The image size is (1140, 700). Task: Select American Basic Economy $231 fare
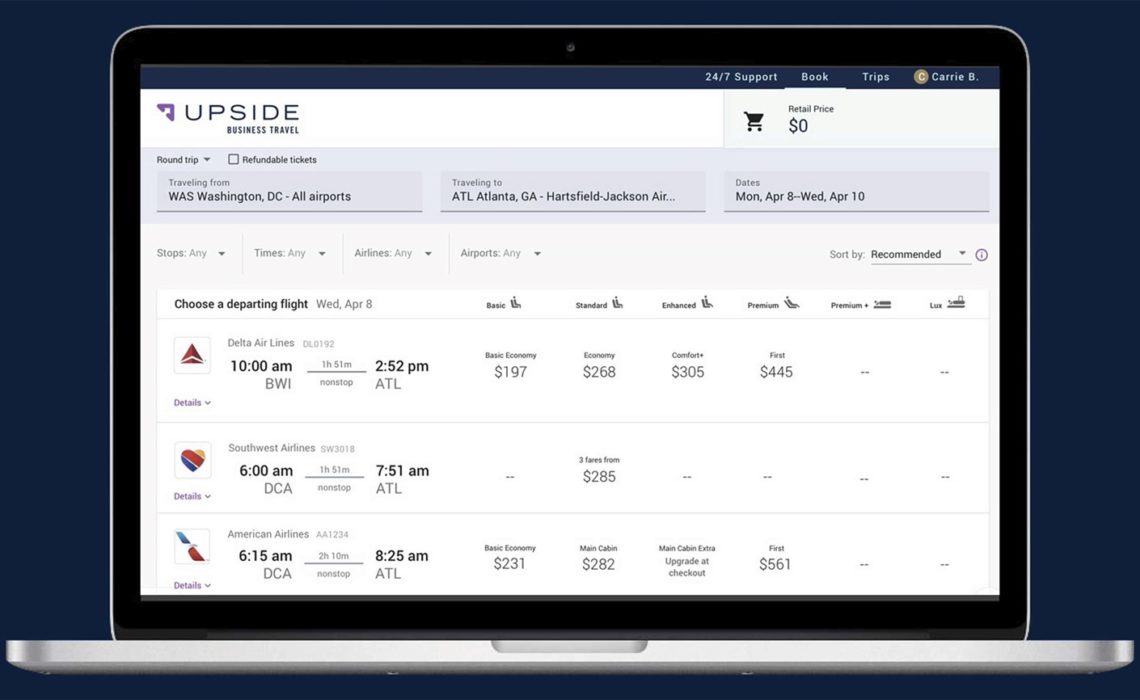509,558
